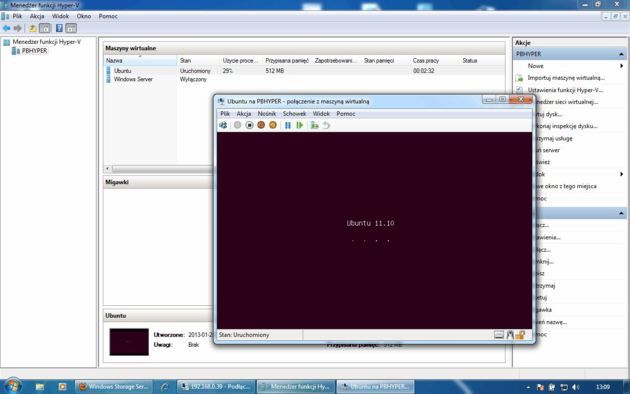
Task: Collapse the lower Ubuntu actions section
Action: (621, 213)
